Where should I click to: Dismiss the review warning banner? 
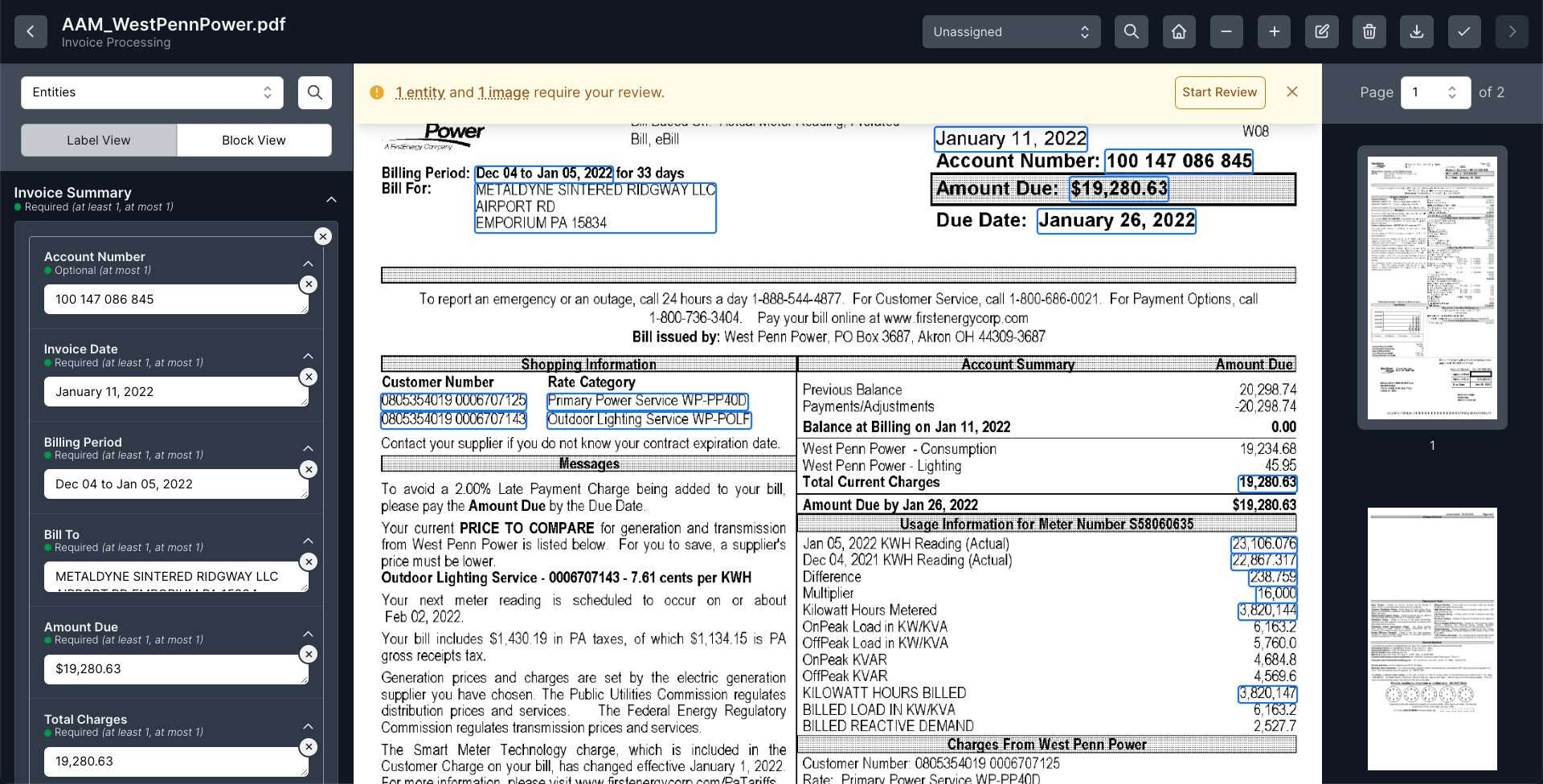(1291, 92)
